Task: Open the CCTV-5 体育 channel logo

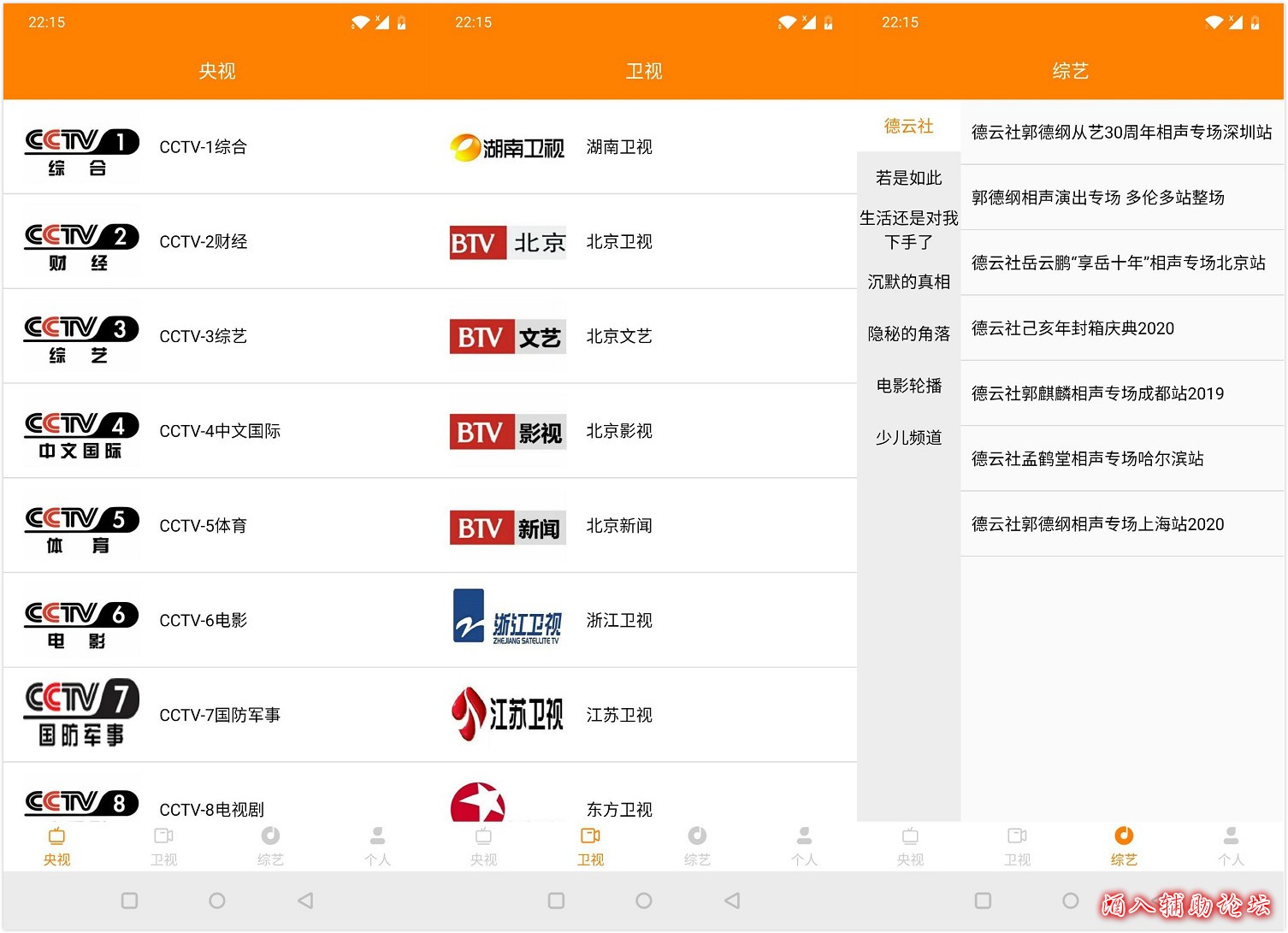Action: 81,531
